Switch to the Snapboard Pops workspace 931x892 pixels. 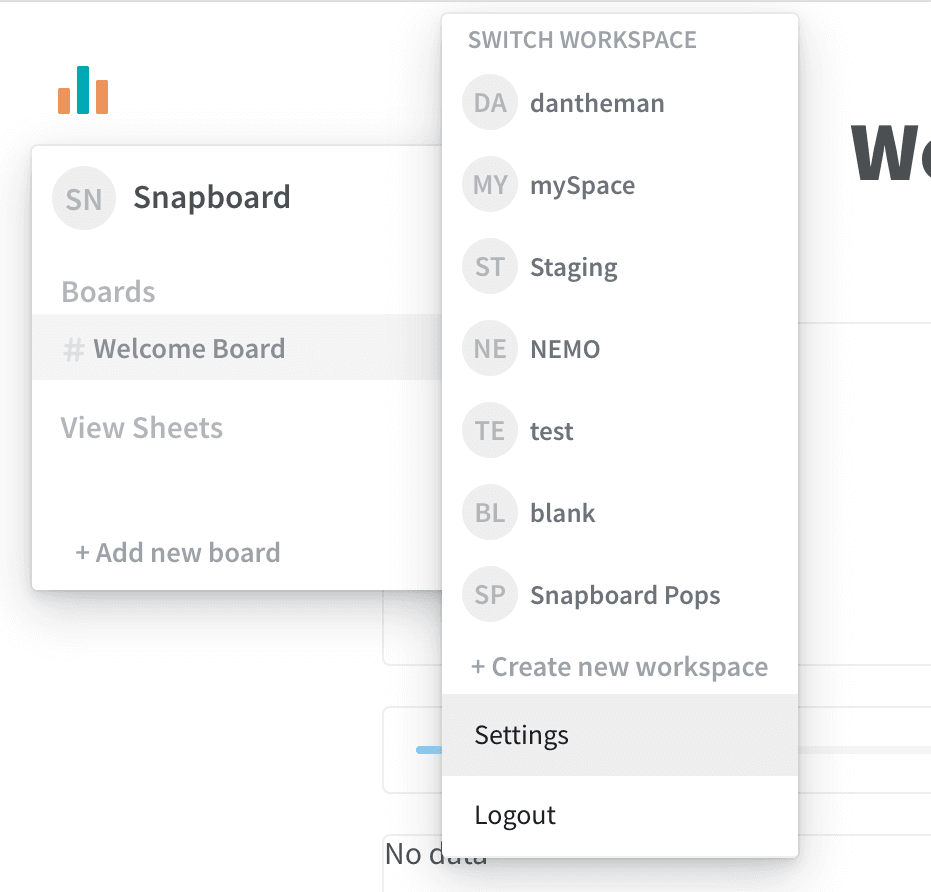click(625, 594)
